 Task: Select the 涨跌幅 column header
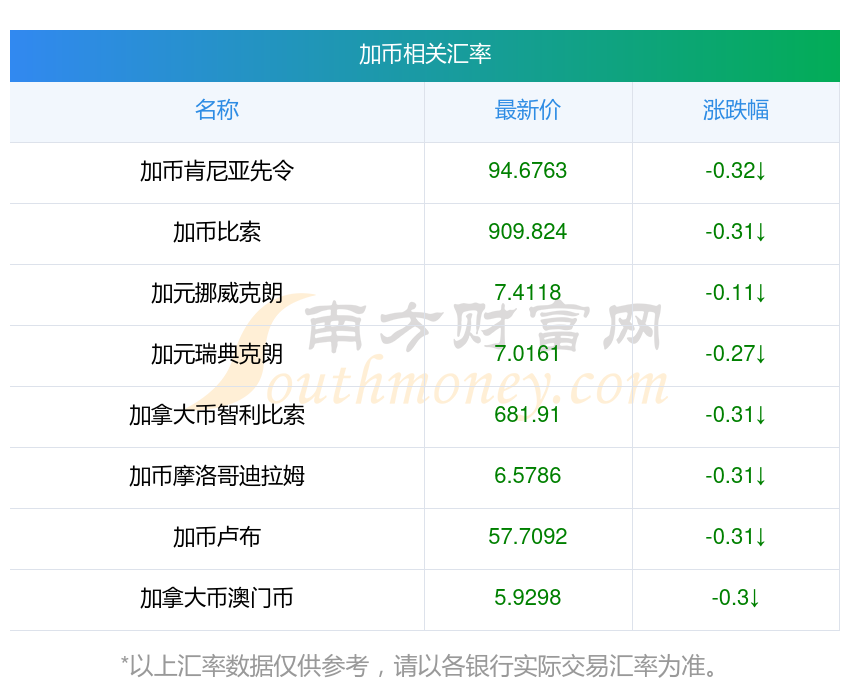736,110
